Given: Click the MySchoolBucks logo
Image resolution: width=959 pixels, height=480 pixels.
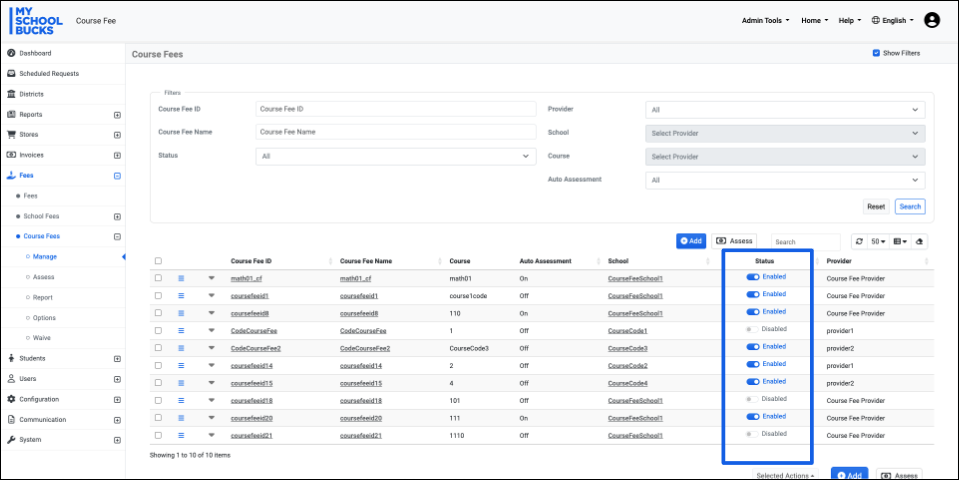Looking at the screenshot, I should pyautogui.click(x=36, y=21).
